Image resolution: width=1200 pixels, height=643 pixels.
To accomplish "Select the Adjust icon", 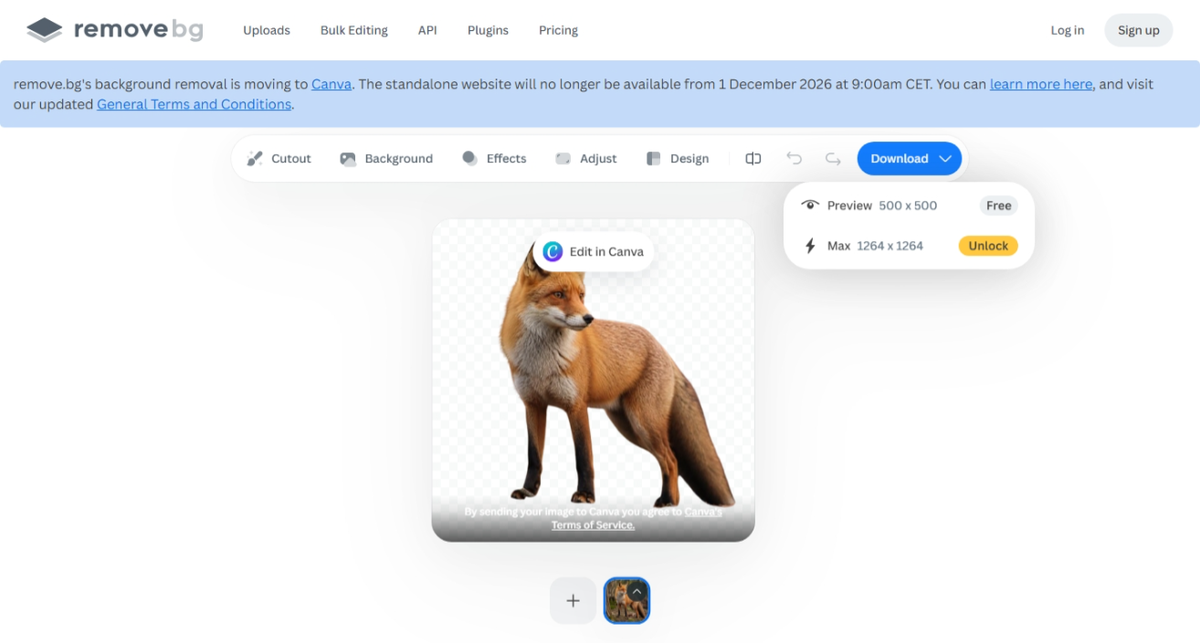I will [563, 158].
